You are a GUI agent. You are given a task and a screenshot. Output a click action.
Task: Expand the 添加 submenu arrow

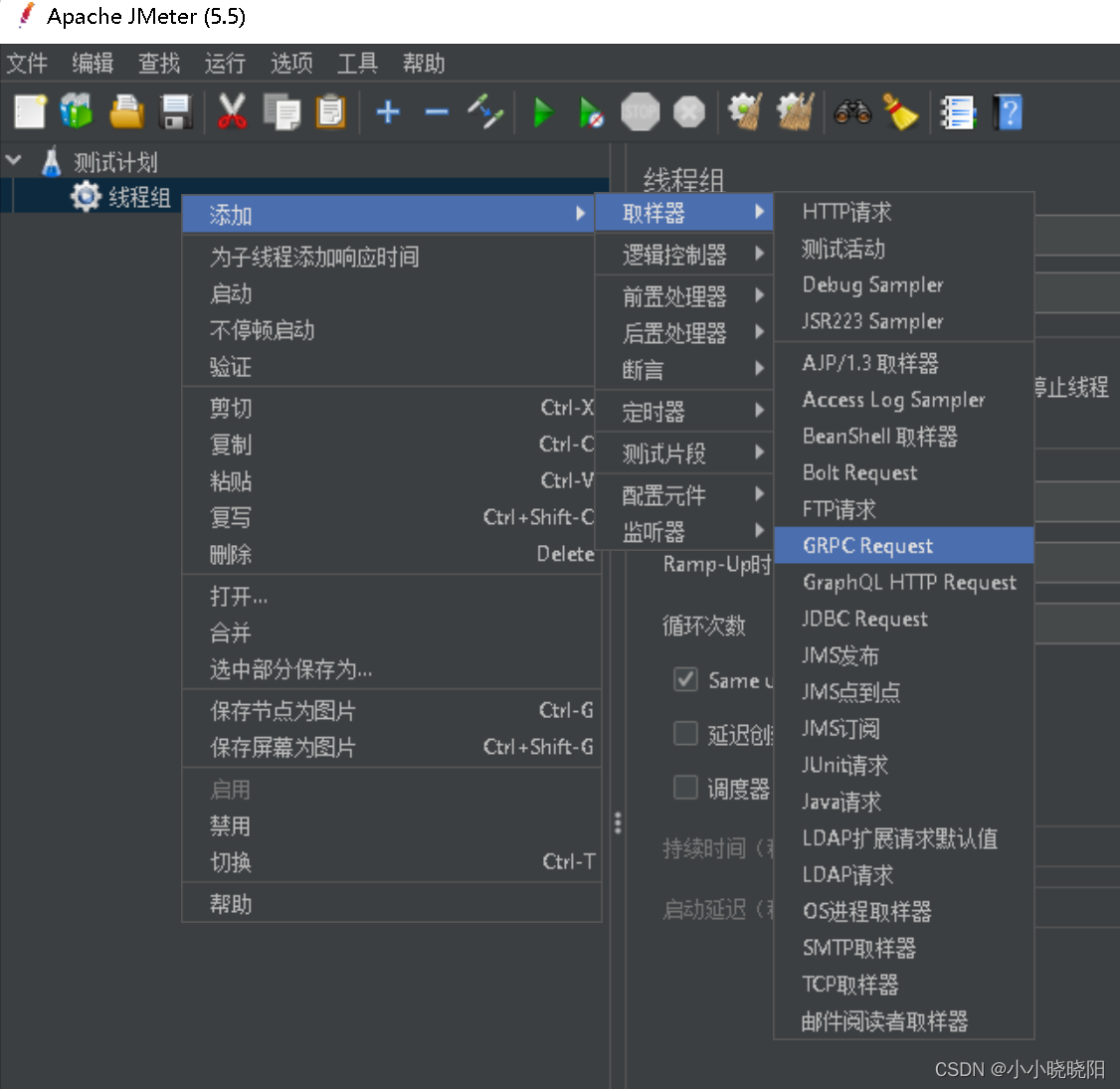(581, 213)
